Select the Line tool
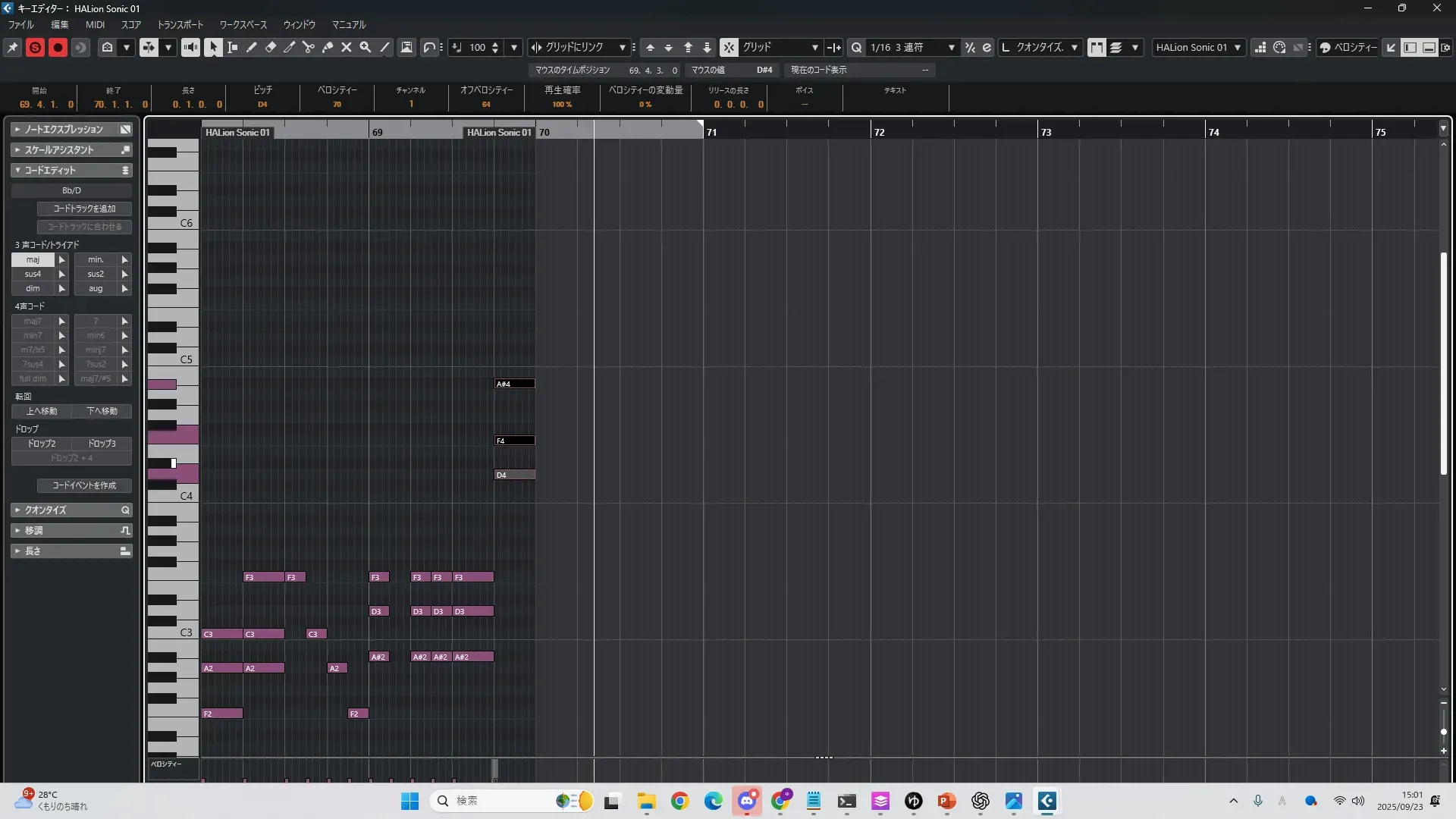The image size is (1456, 819). pyautogui.click(x=384, y=47)
